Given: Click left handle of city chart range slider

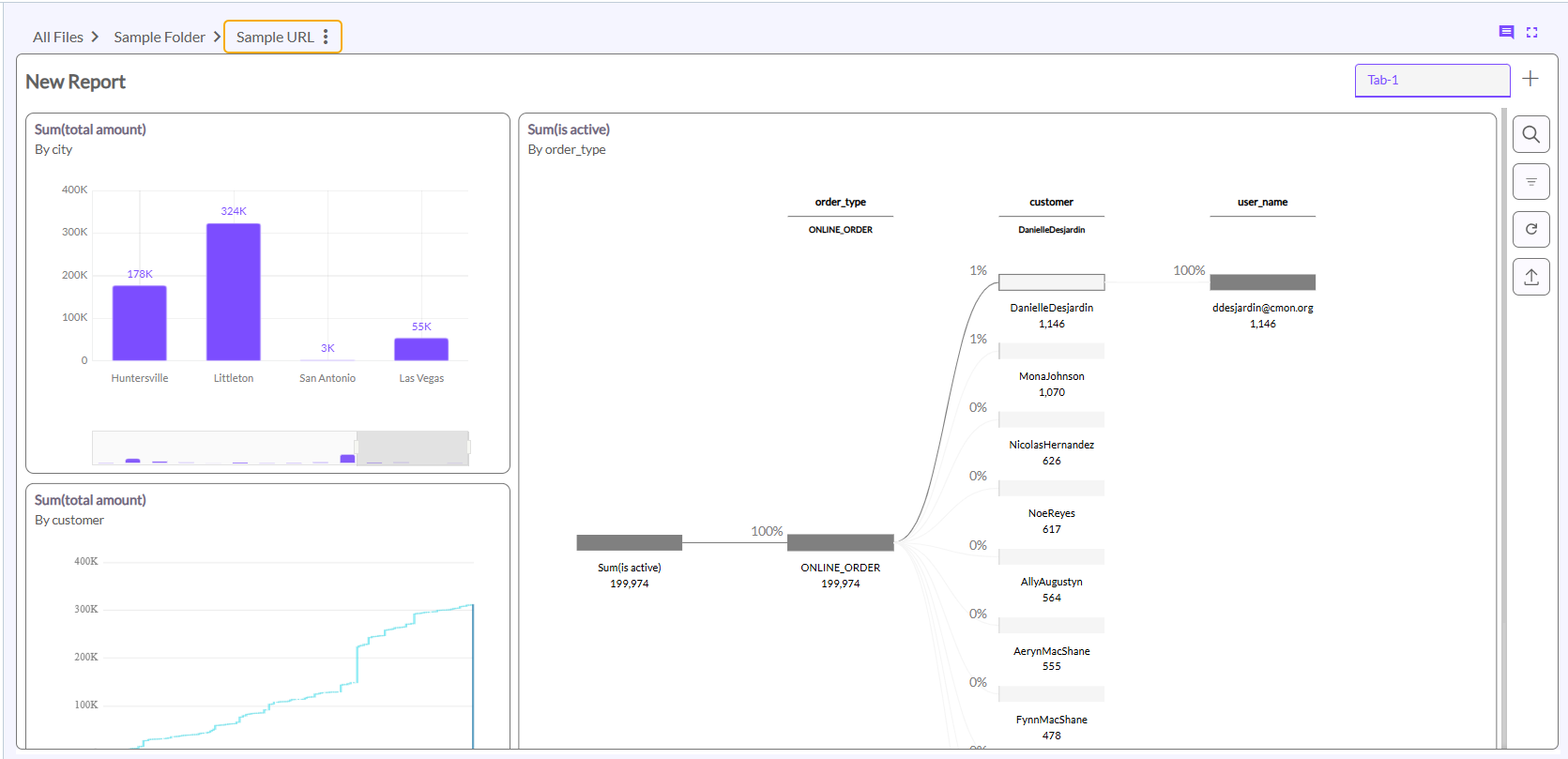Looking at the screenshot, I should coord(357,448).
